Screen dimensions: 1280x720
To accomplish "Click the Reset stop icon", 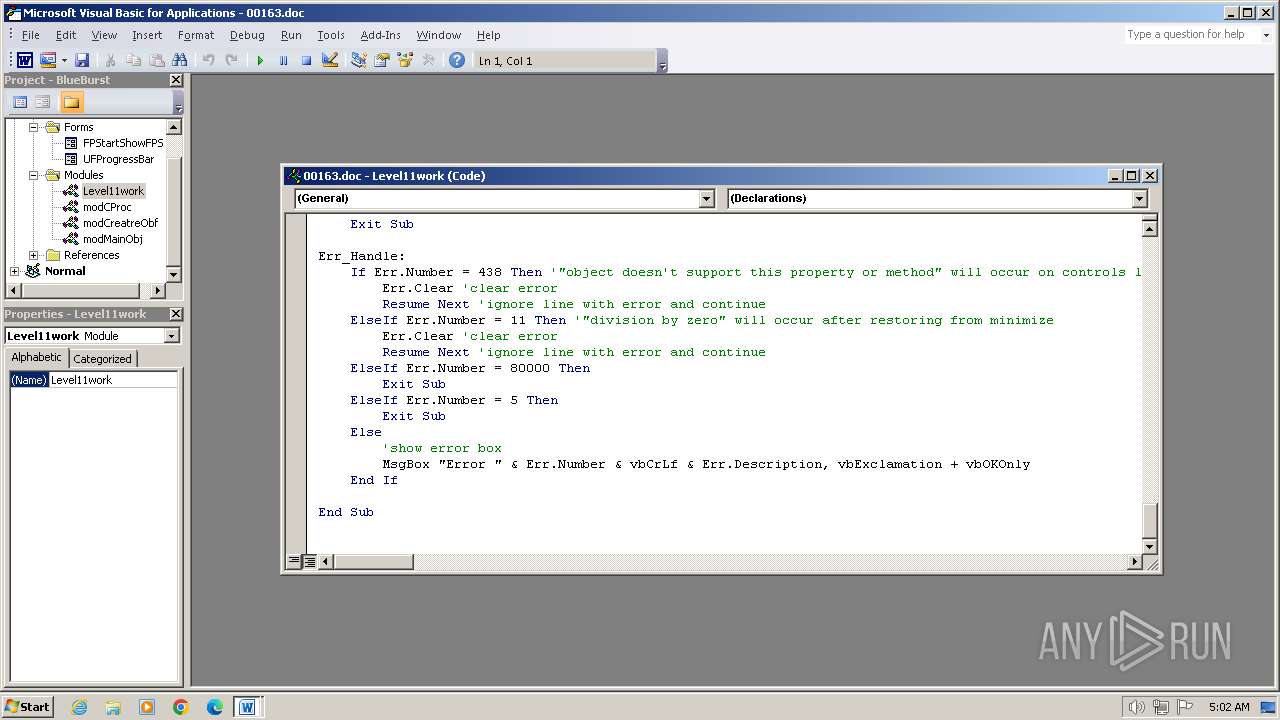I will [x=306, y=61].
